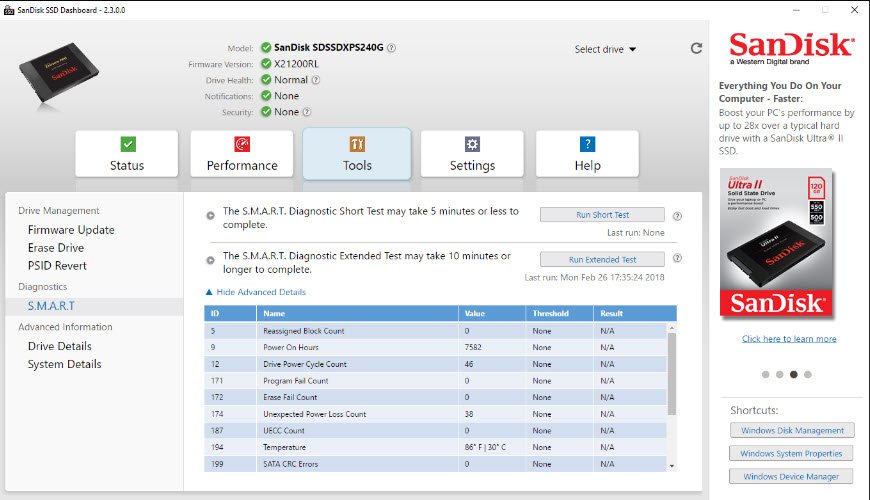The image size is (870, 500).
Task: Select the fourth ad carousel dot
Action: [x=808, y=375]
